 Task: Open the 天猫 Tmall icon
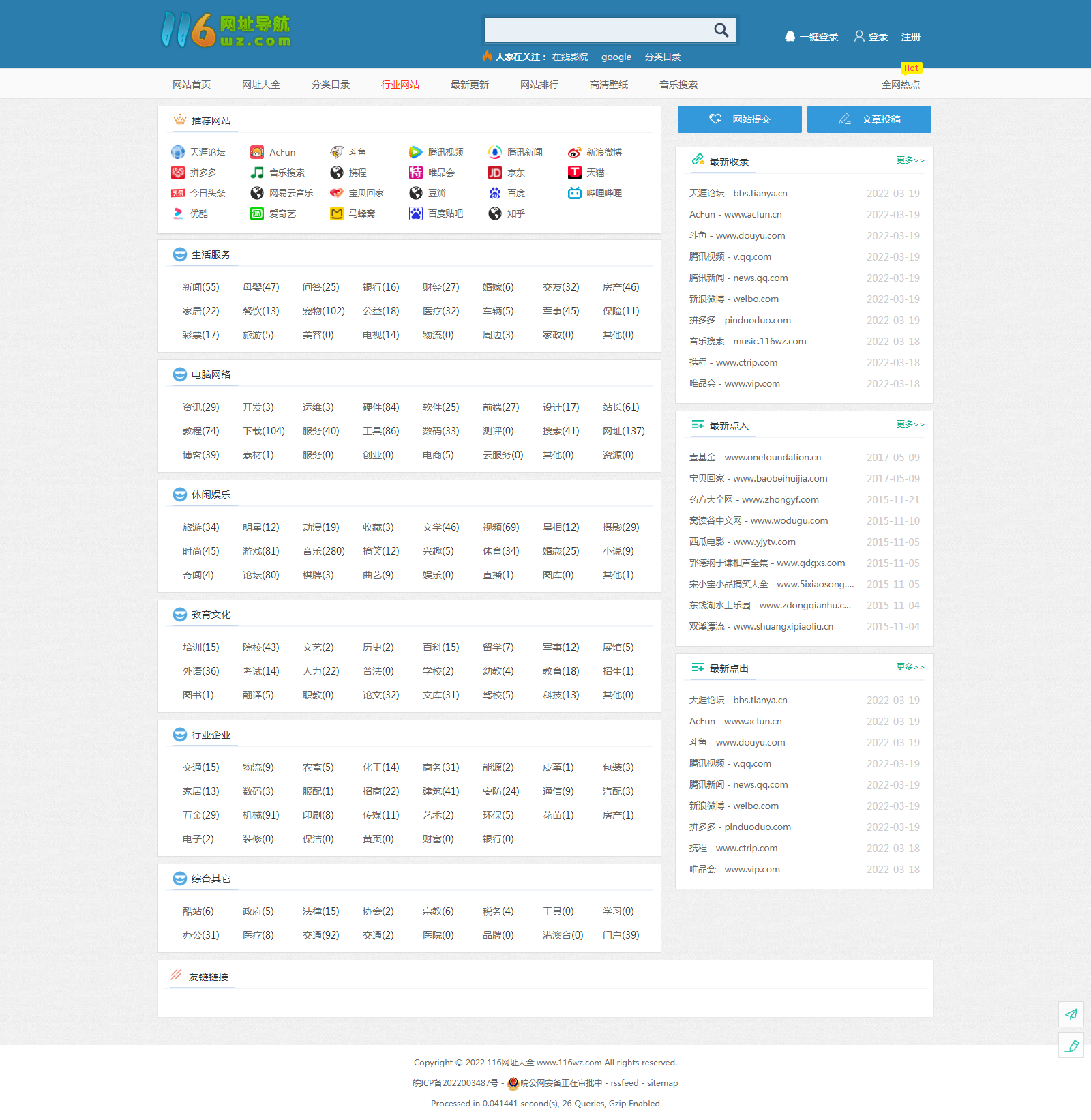[x=575, y=173]
